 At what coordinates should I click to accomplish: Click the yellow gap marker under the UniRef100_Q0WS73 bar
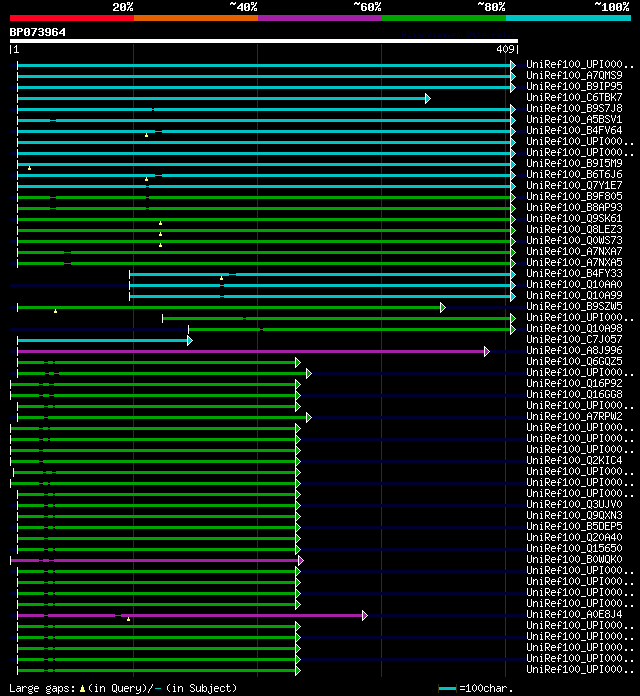pos(160,245)
